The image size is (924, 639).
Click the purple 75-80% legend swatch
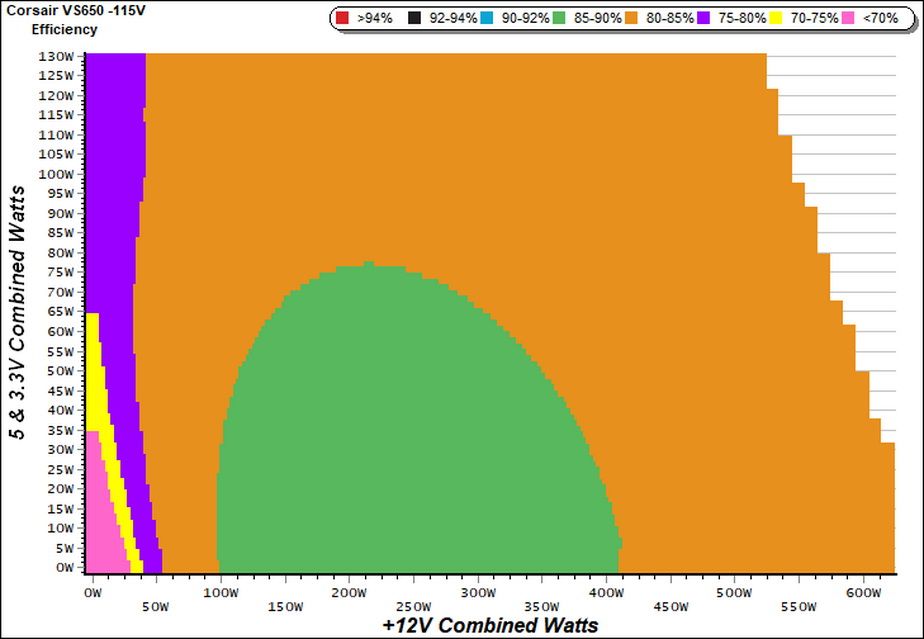point(704,18)
